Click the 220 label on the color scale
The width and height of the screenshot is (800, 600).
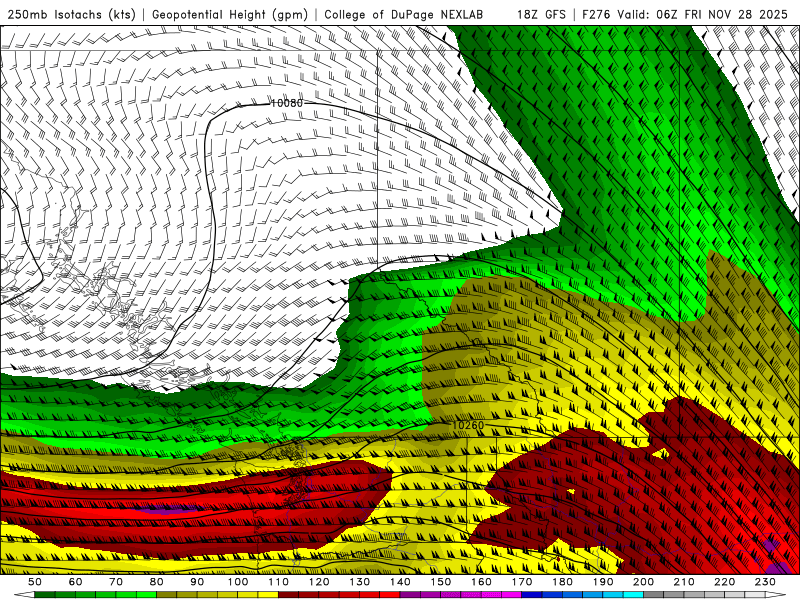click(x=725, y=582)
